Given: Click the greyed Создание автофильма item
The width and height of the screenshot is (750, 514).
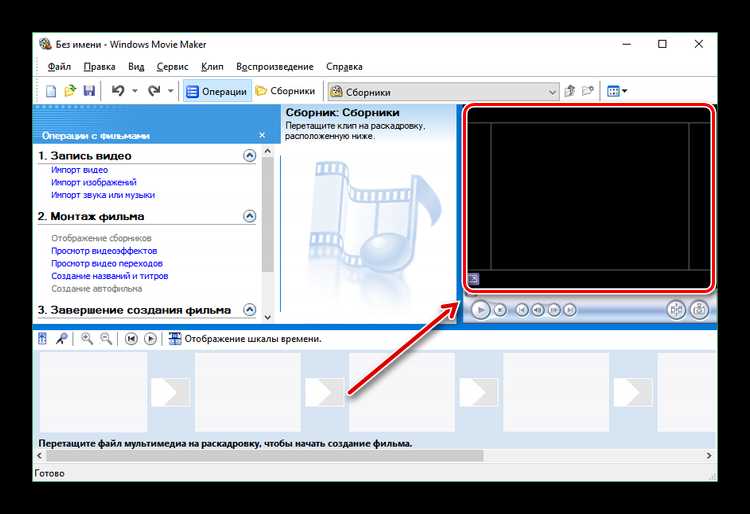Looking at the screenshot, I should [x=97, y=289].
